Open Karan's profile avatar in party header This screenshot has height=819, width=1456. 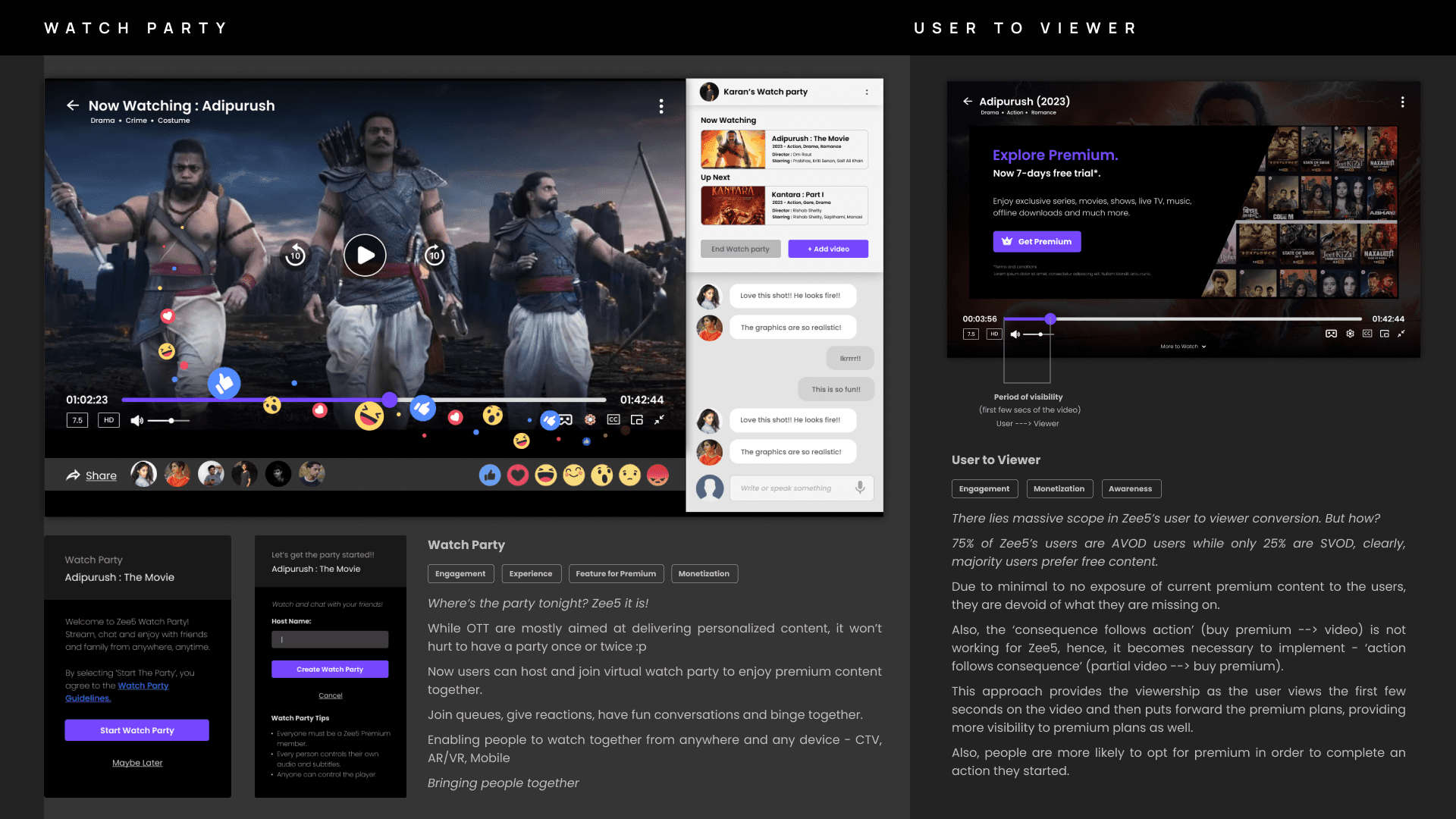pyautogui.click(x=709, y=92)
